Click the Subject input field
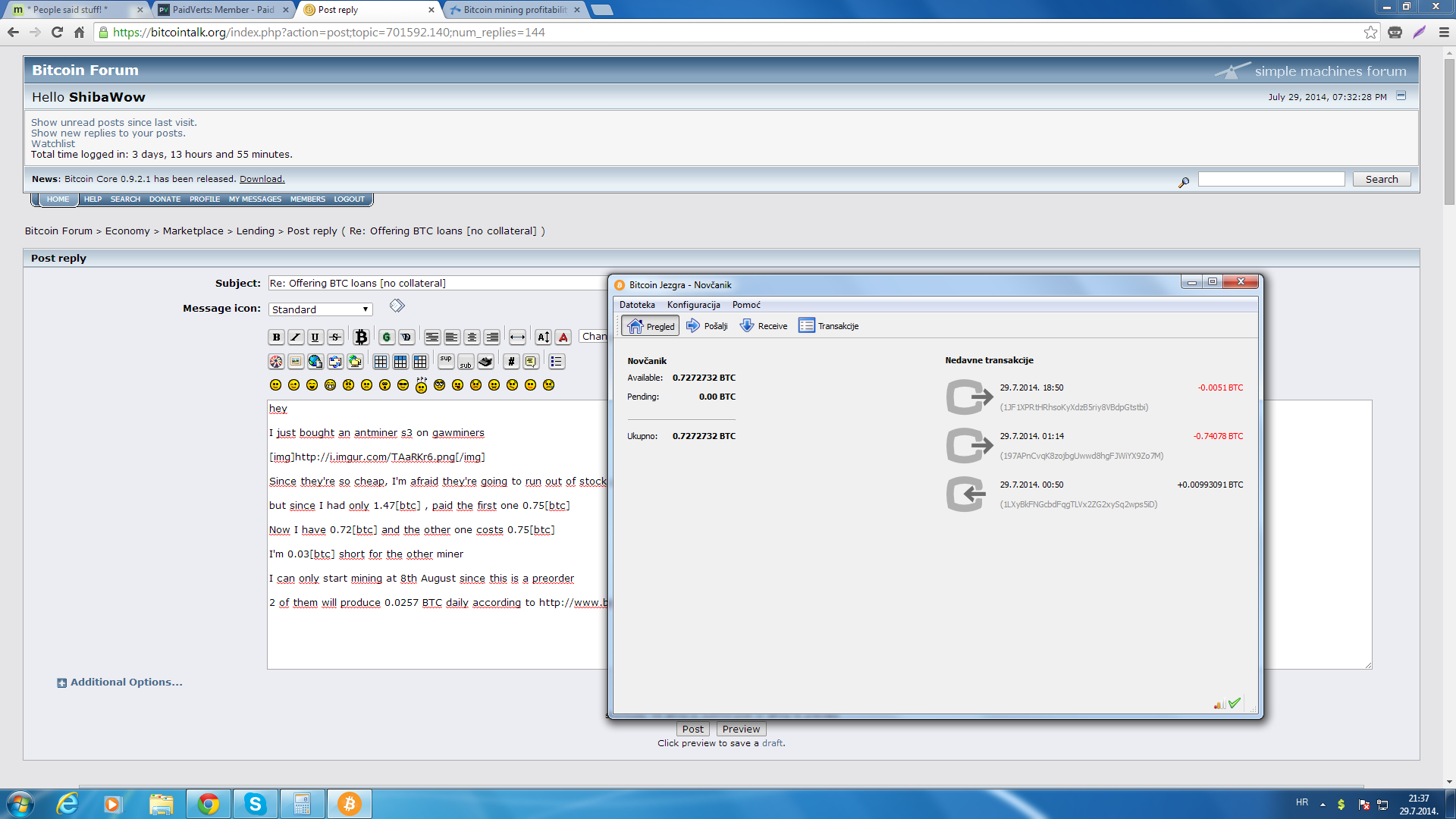This screenshot has width=1456, height=819. click(438, 283)
